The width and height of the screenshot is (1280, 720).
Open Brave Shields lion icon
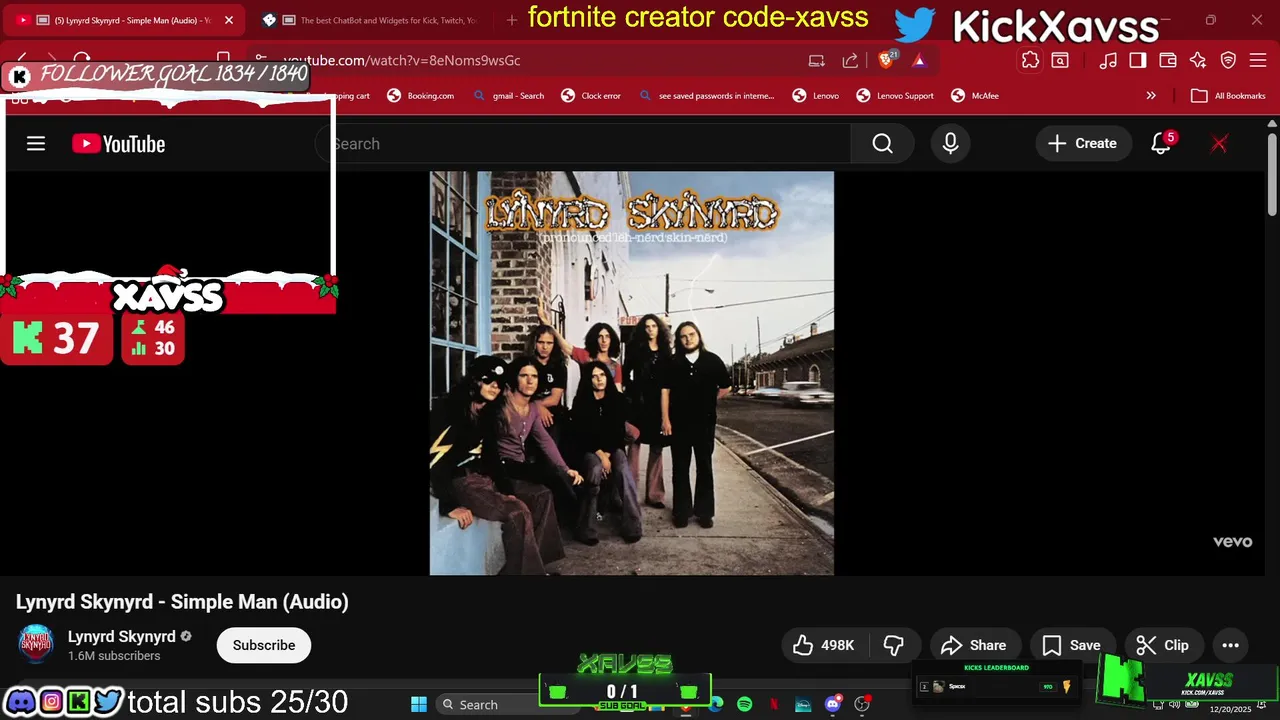(x=887, y=60)
